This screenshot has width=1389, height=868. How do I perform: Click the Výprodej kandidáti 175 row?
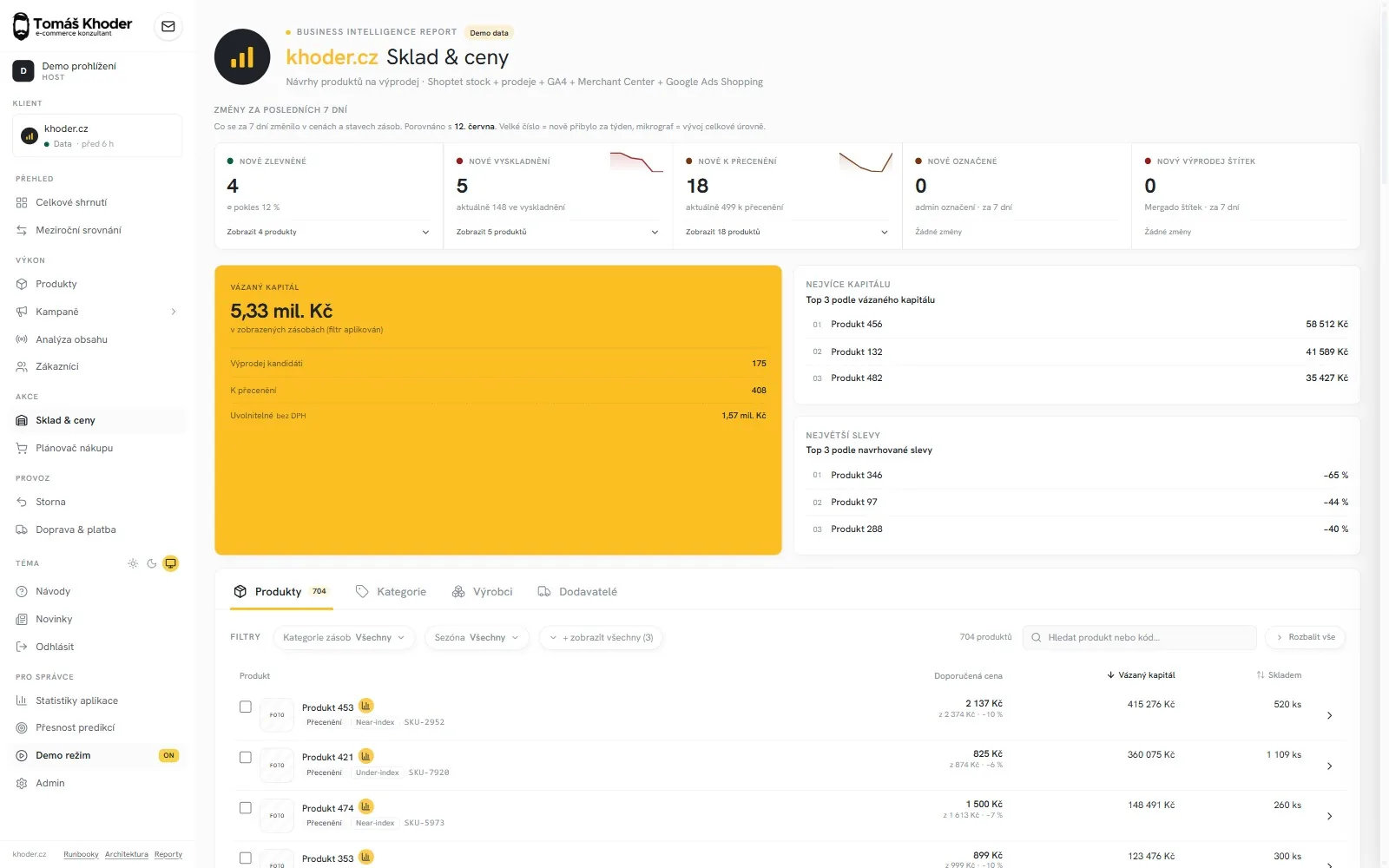point(498,364)
